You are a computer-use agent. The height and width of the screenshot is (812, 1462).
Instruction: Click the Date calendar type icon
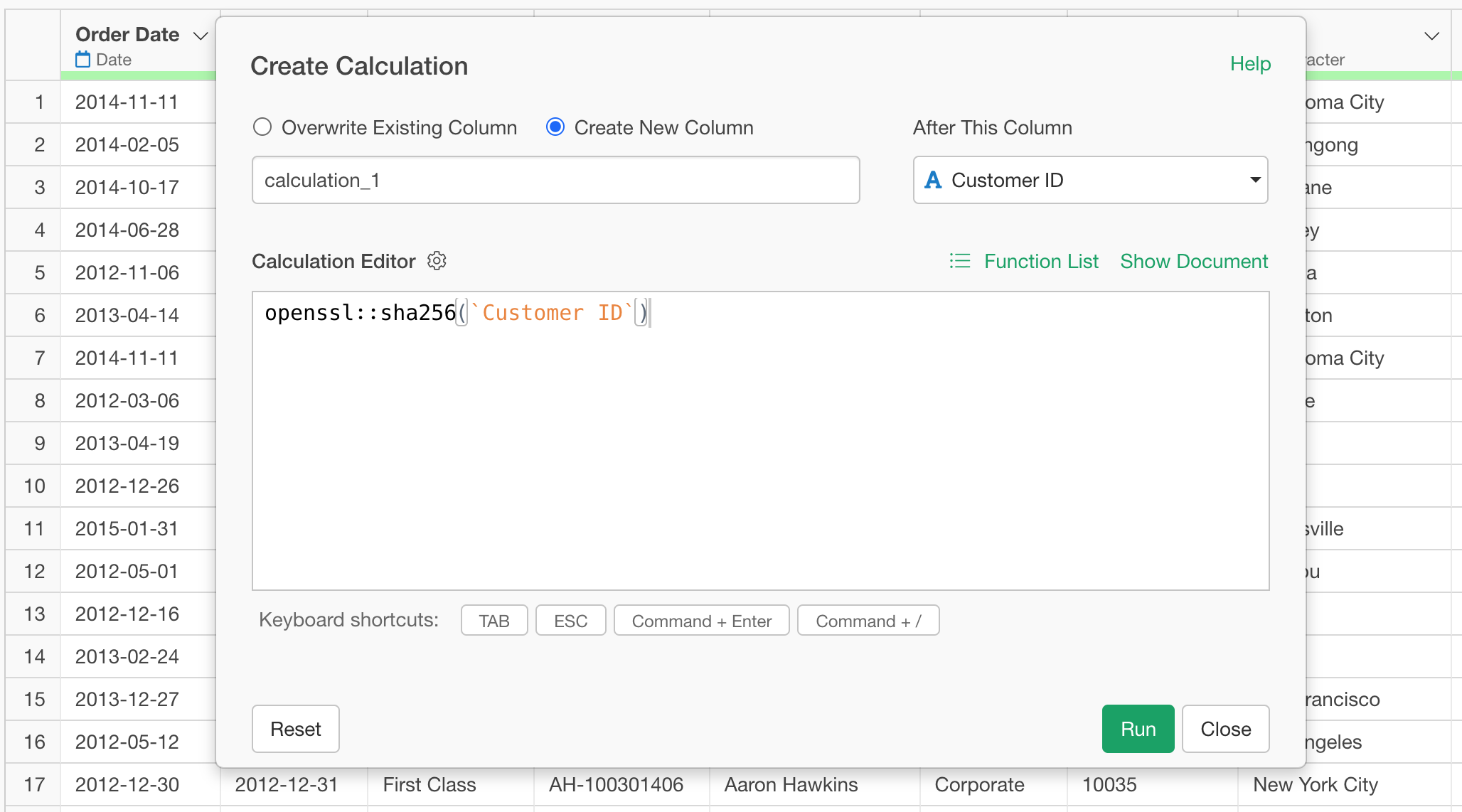coord(83,60)
